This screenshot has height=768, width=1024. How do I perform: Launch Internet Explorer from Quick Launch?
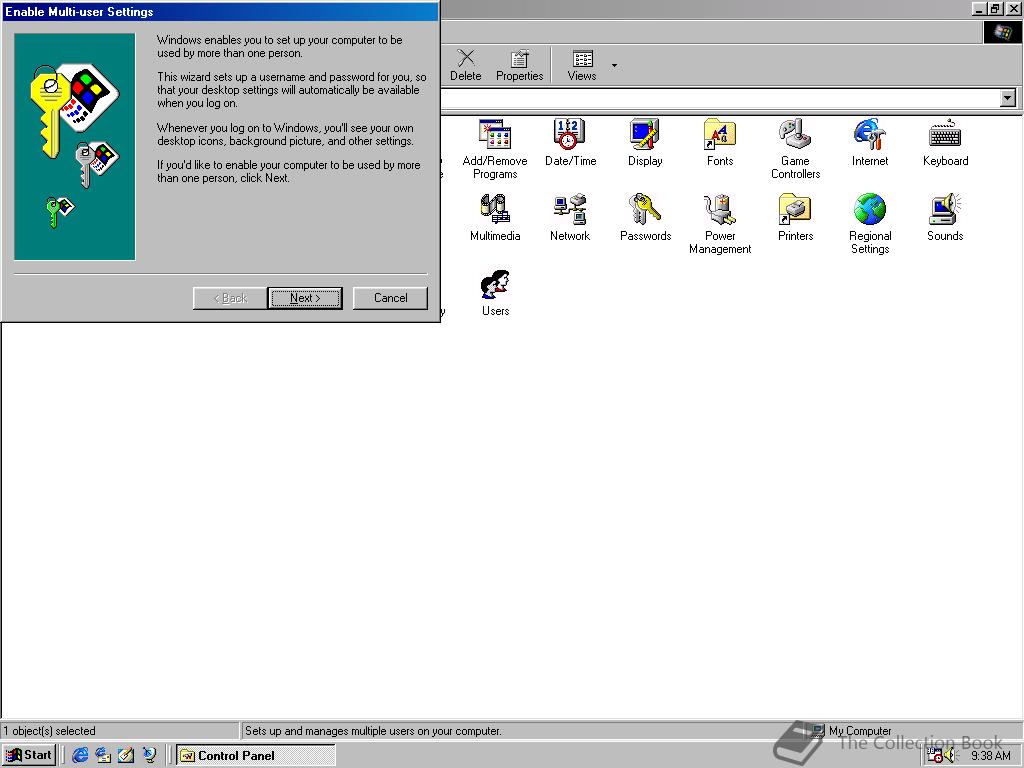pyautogui.click(x=80, y=755)
